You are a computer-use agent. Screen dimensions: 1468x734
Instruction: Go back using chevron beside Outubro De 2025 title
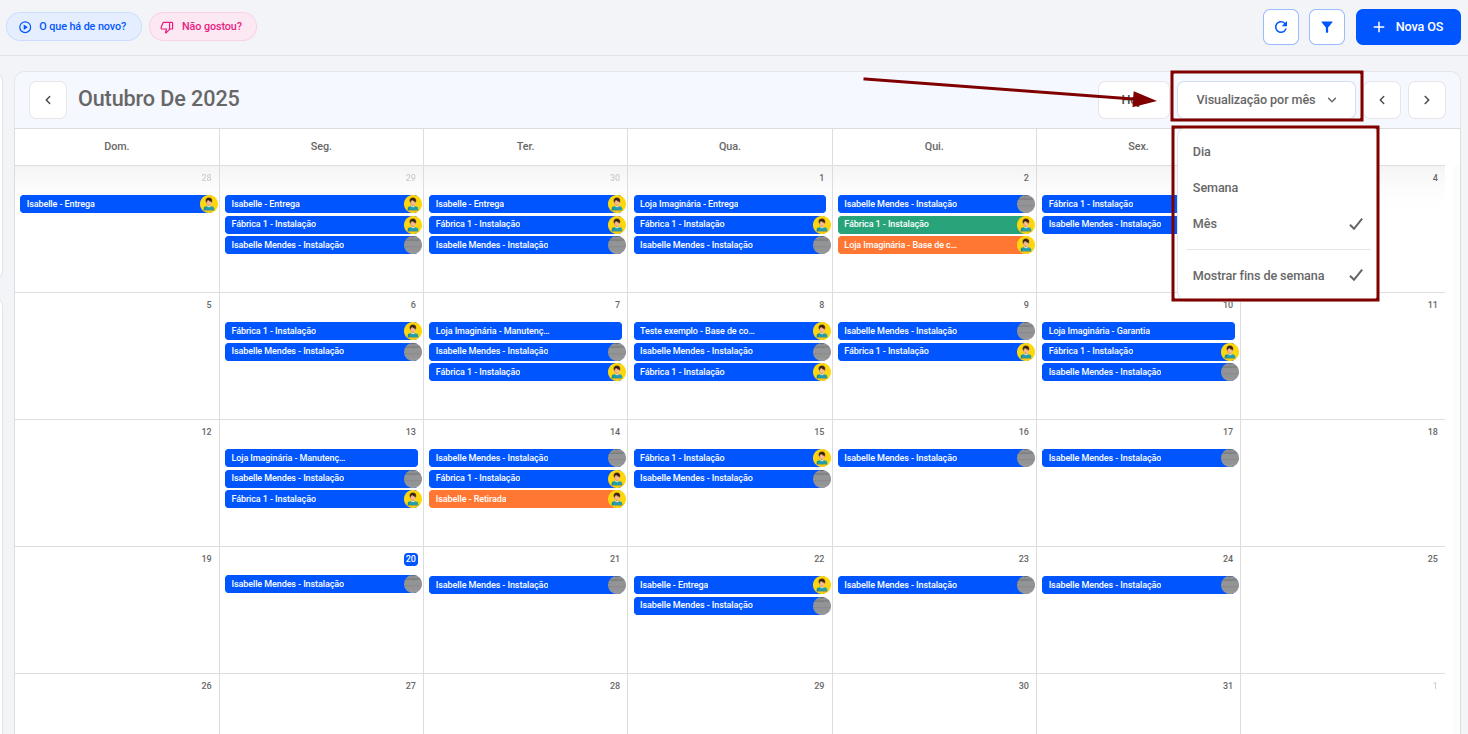[x=48, y=100]
